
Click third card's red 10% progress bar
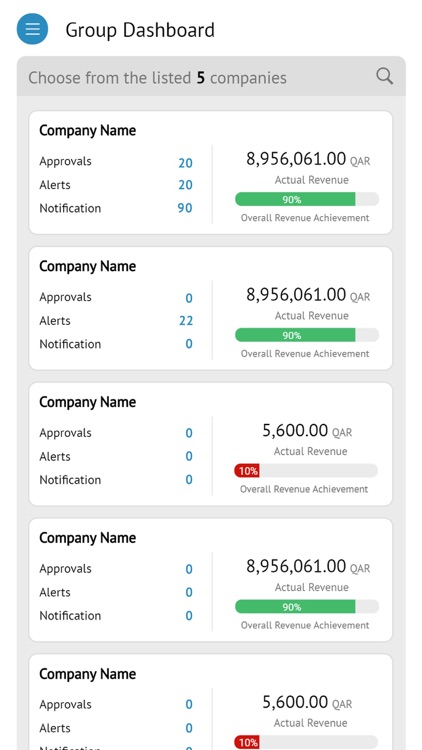[x=306, y=471]
